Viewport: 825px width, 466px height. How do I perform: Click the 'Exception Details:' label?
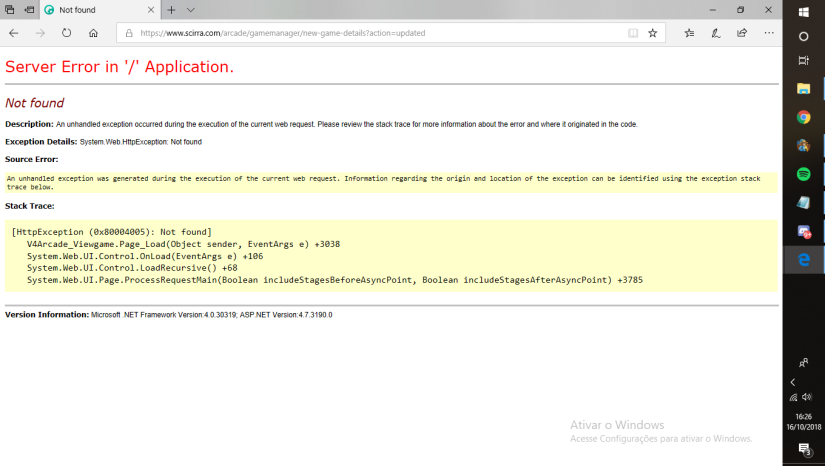[41, 141]
